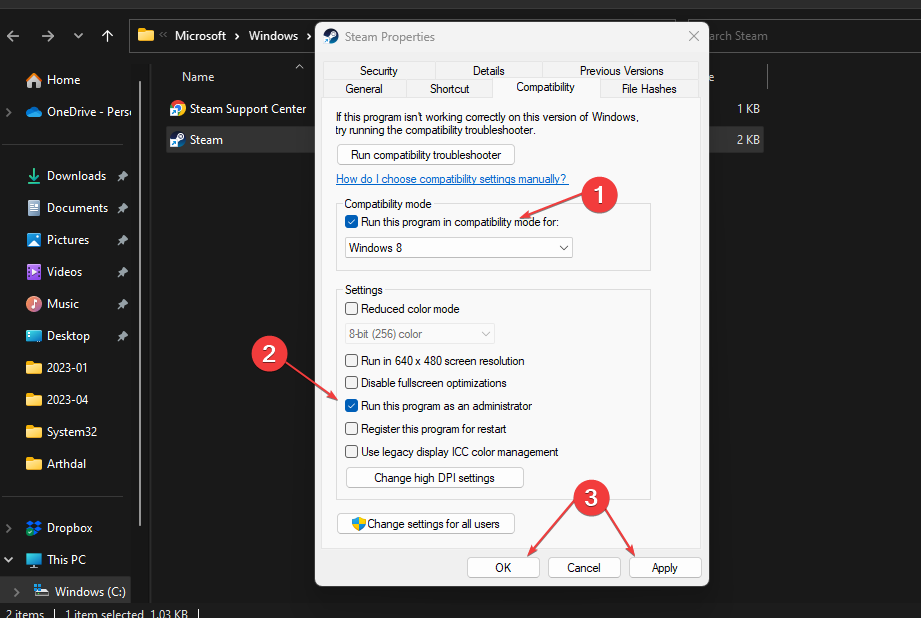Image resolution: width=921 pixels, height=618 pixels.
Task: Expand the Dropbox tree node
Action: point(9,528)
